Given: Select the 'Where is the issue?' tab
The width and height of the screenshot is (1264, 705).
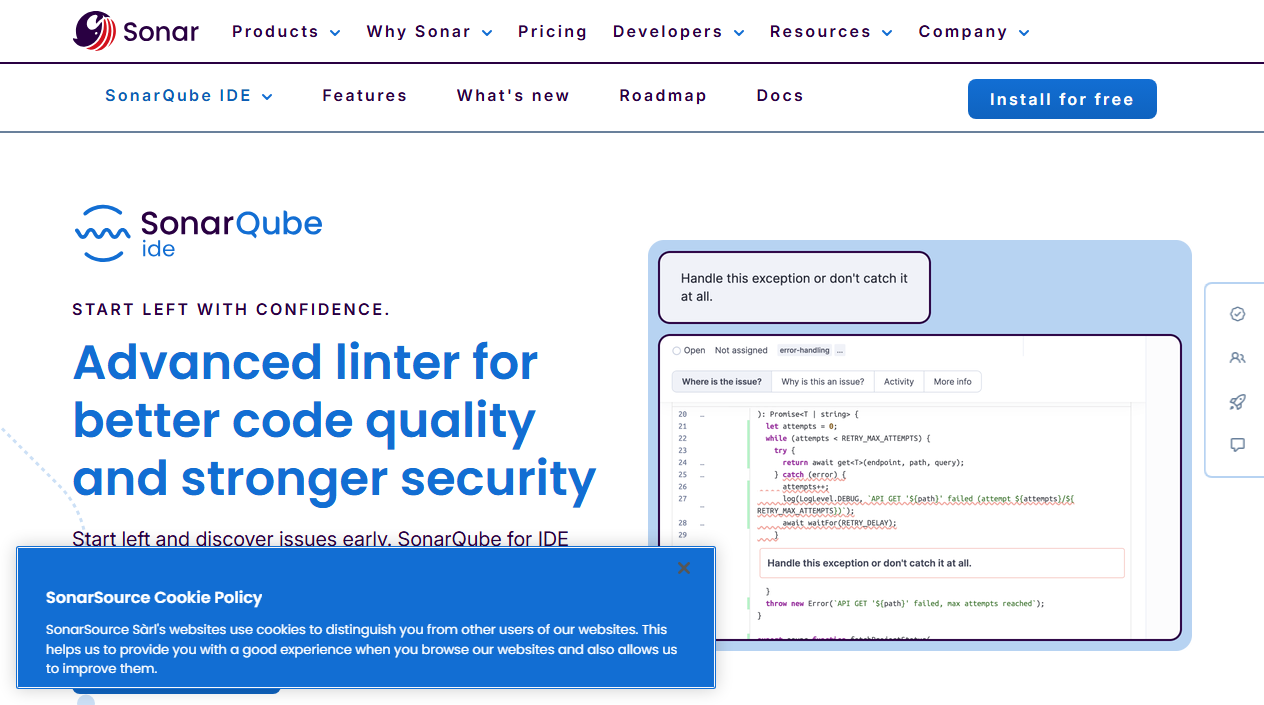Looking at the screenshot, I should coord(722,382).
